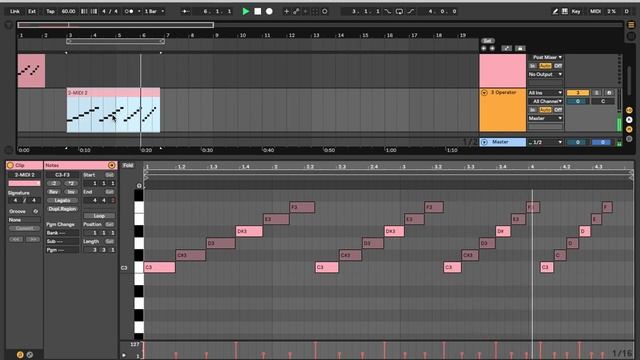Show the browser via top-right stacked icon
Image resolution: width=640 pixels, height=360 pixels.
pyautogui.click(x=631, y=25)
